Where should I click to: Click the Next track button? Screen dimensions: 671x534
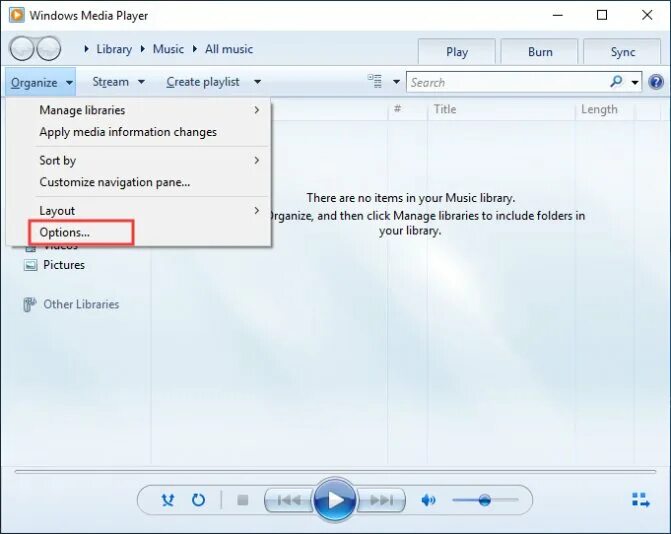pyautogui.click(x=381, y=500)
